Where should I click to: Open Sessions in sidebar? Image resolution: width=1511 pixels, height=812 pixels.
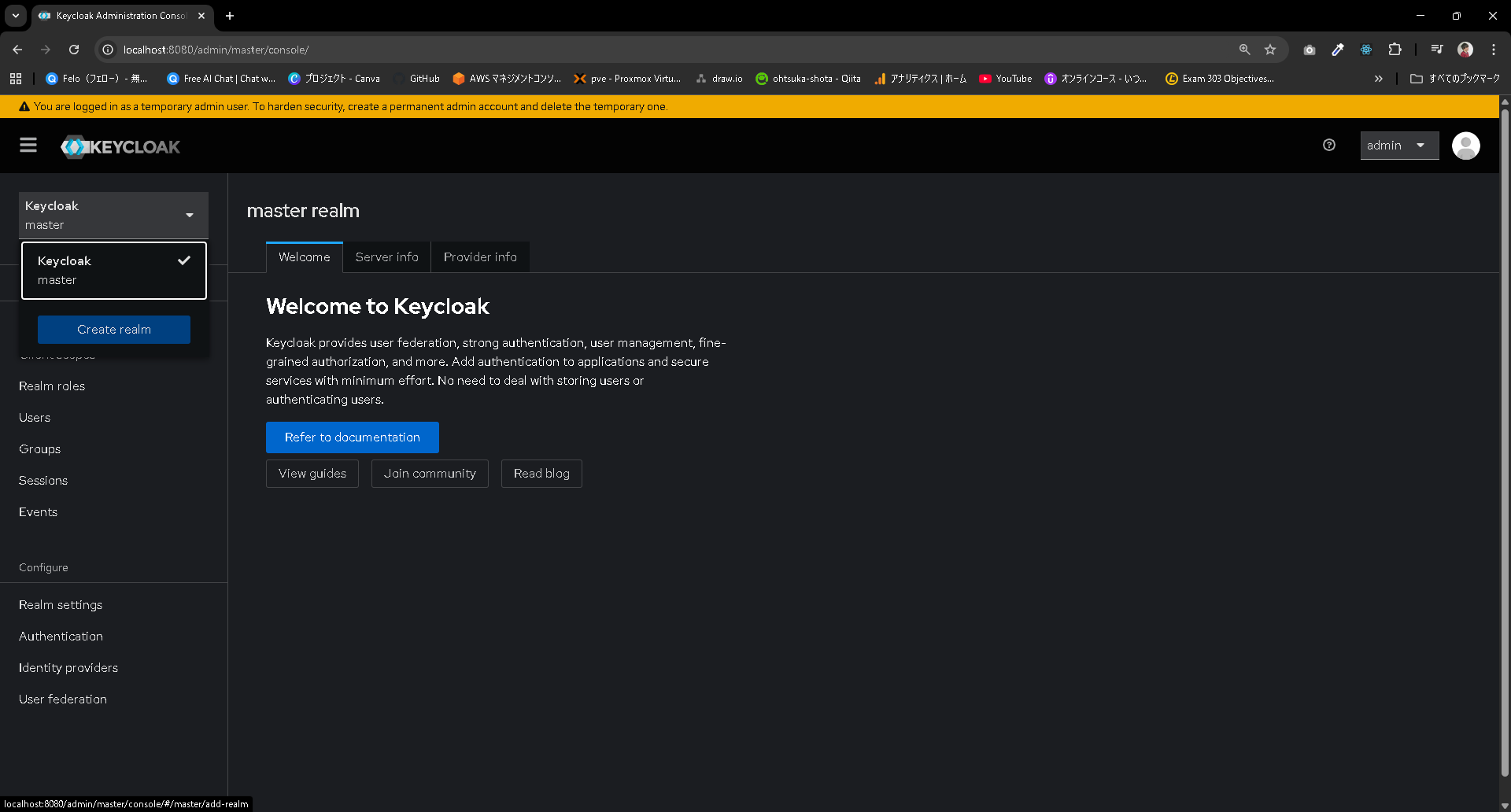coord(43,481)
